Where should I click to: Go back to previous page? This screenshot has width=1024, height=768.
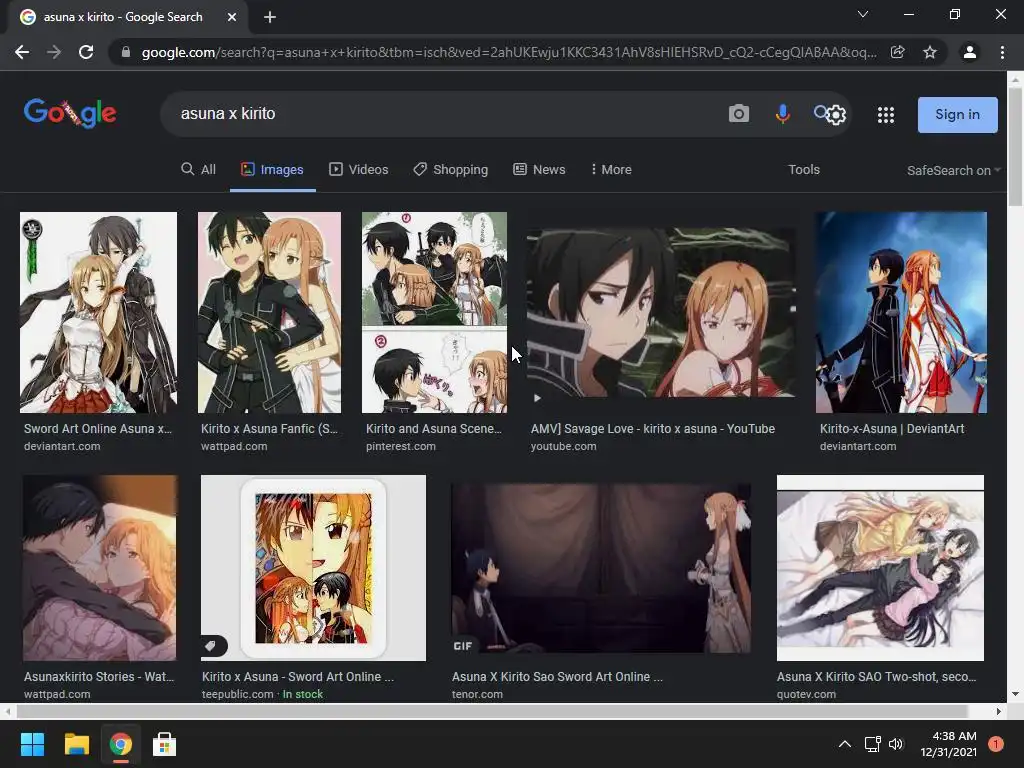pyautogui.click(x=22, y=52)
